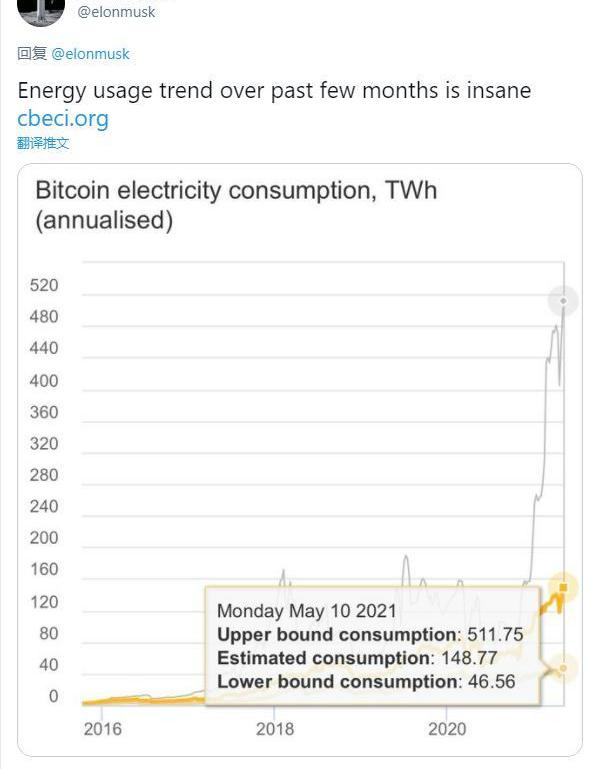
Task: Click the 520 y-axis label
Action: 44,285
